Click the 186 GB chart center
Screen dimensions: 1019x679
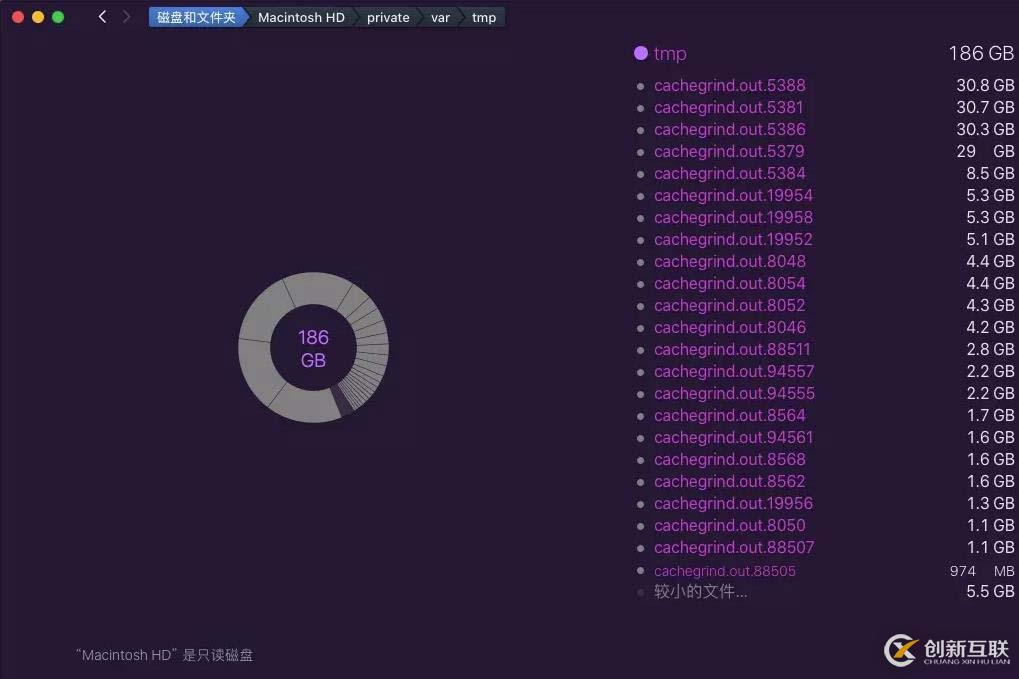[313, 347]
